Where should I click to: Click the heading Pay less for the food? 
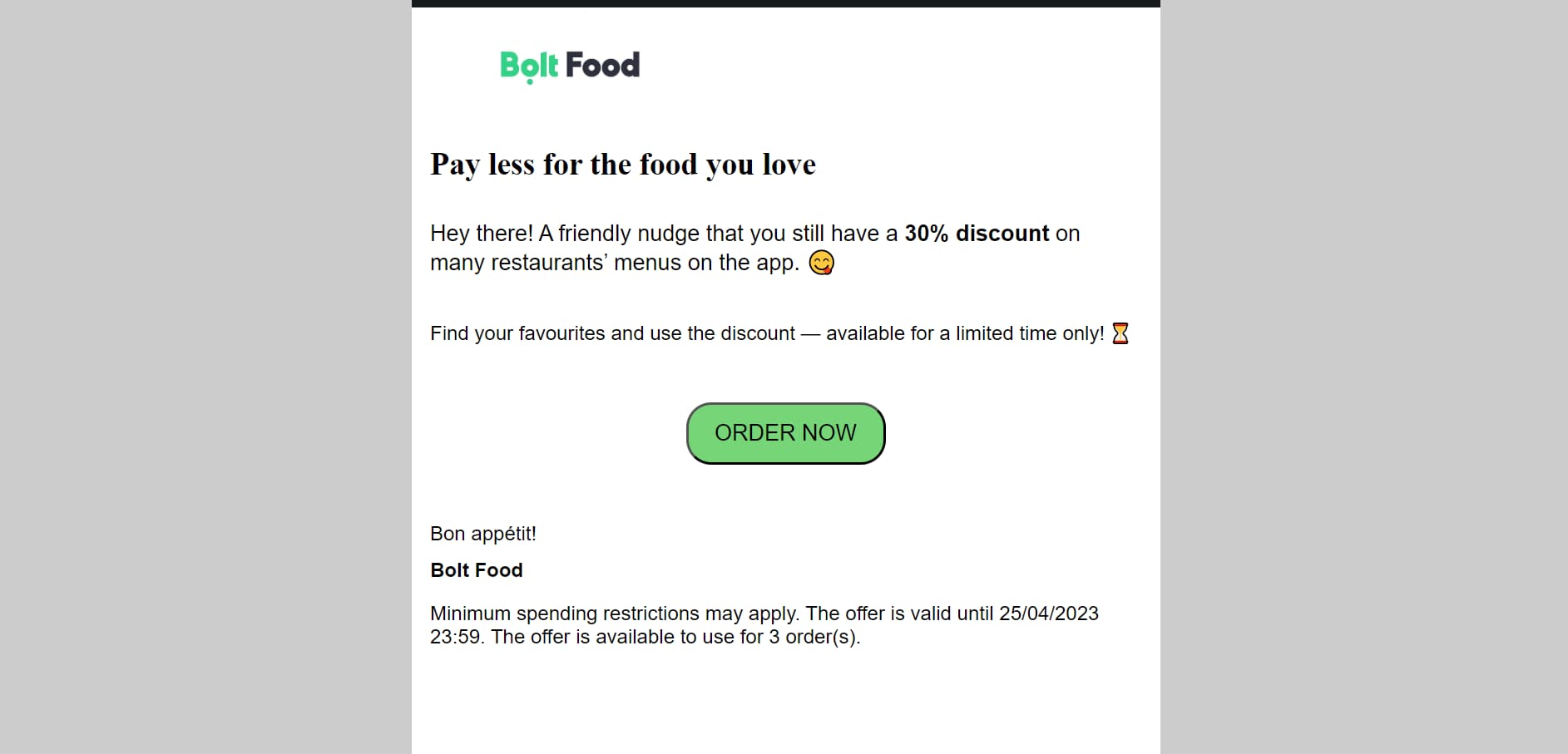[x=622, y=165]
